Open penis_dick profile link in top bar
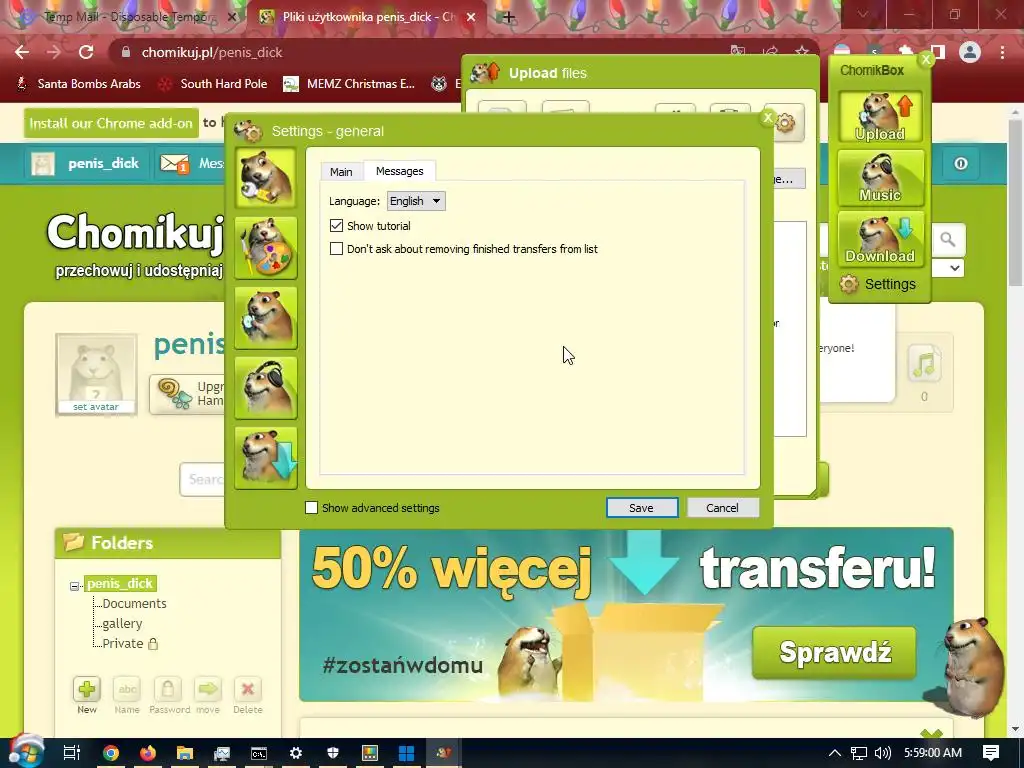Screen dimensions: 1024x768 pos(103,163)
